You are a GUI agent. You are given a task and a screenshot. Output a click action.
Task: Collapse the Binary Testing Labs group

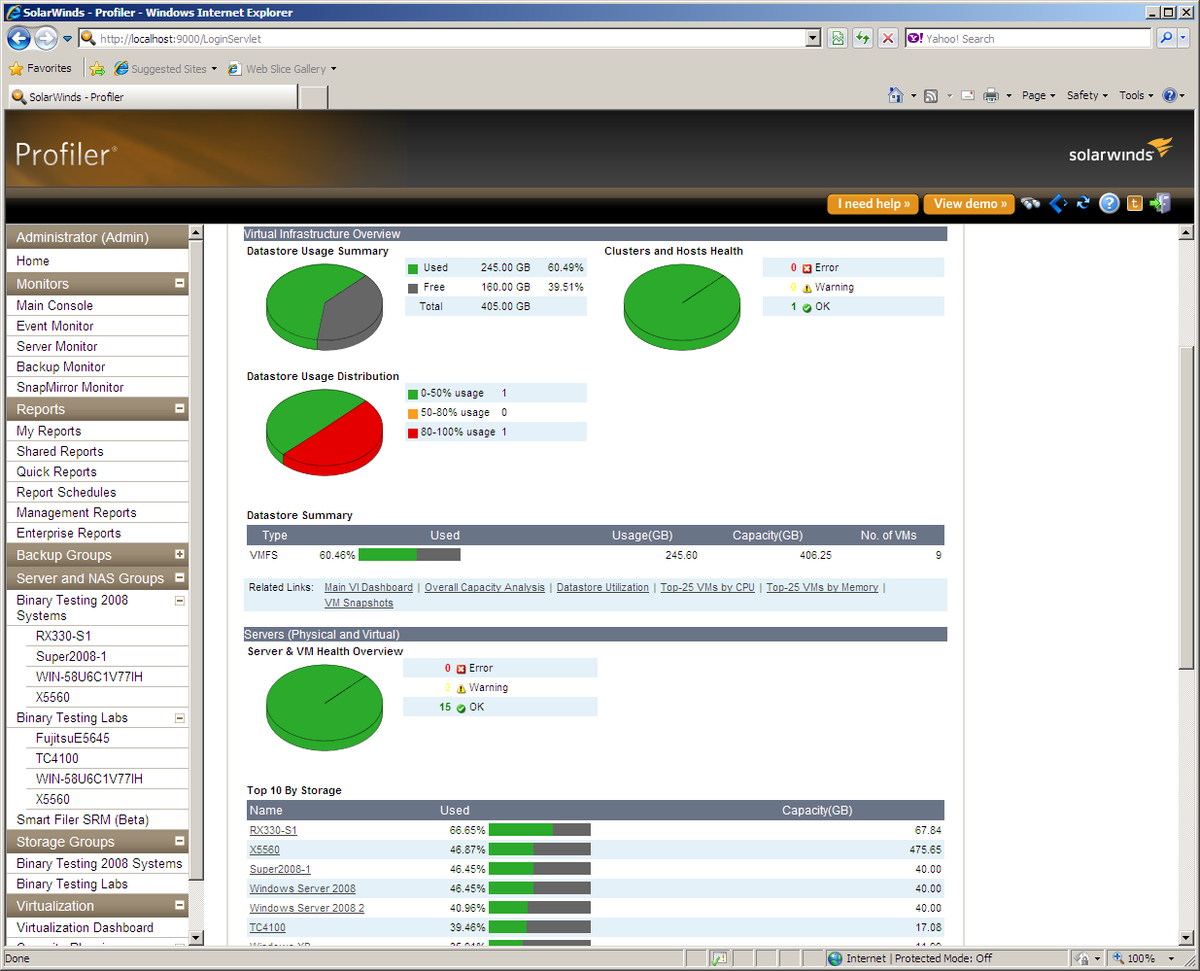point(180,717)
